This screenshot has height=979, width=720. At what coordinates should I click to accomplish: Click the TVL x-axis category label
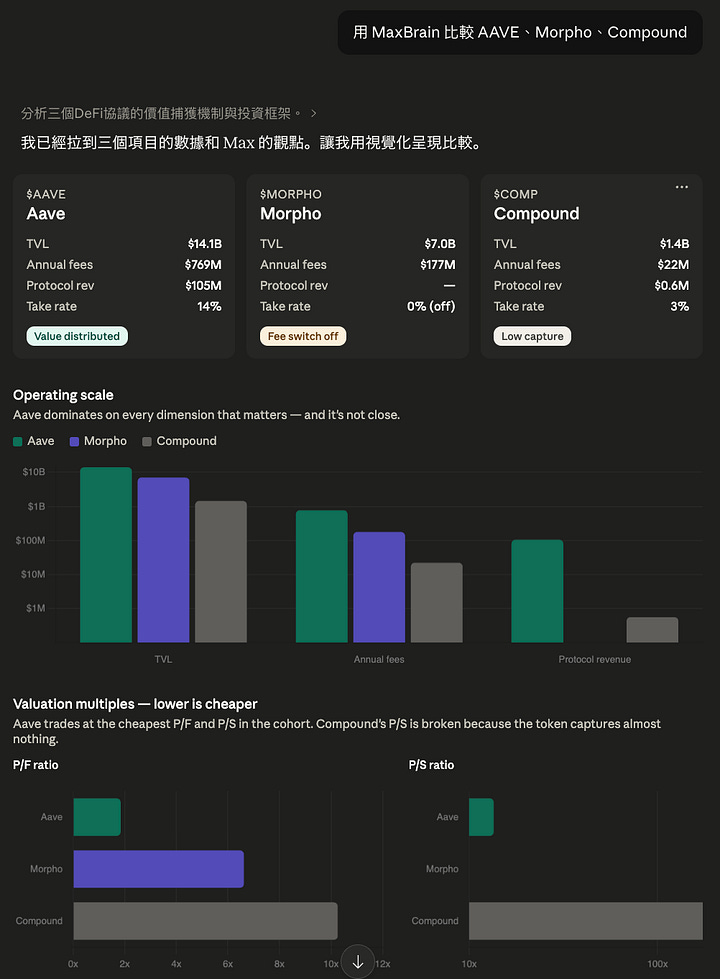164,659
